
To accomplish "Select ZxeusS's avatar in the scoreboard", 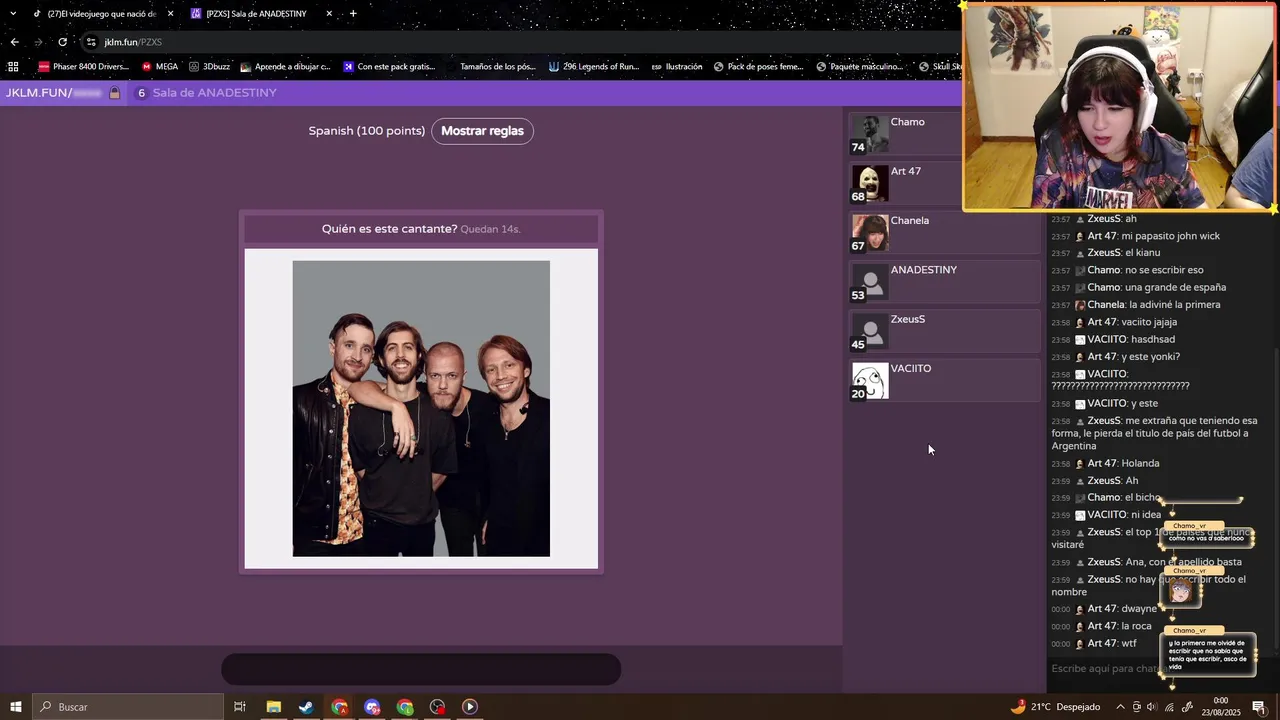I will point(870,331).
